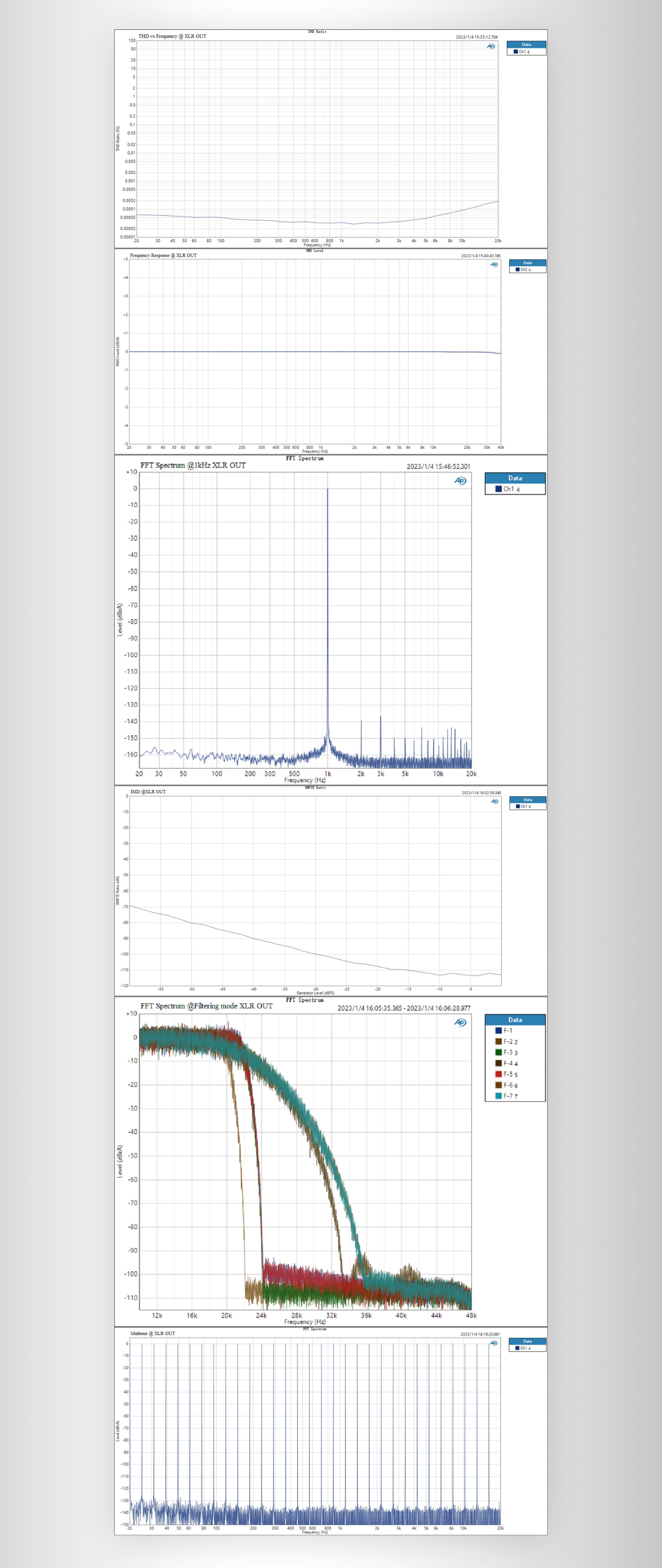
Task: Click the AP logo on Multitone graph
Action: (x=493, y=1343)
